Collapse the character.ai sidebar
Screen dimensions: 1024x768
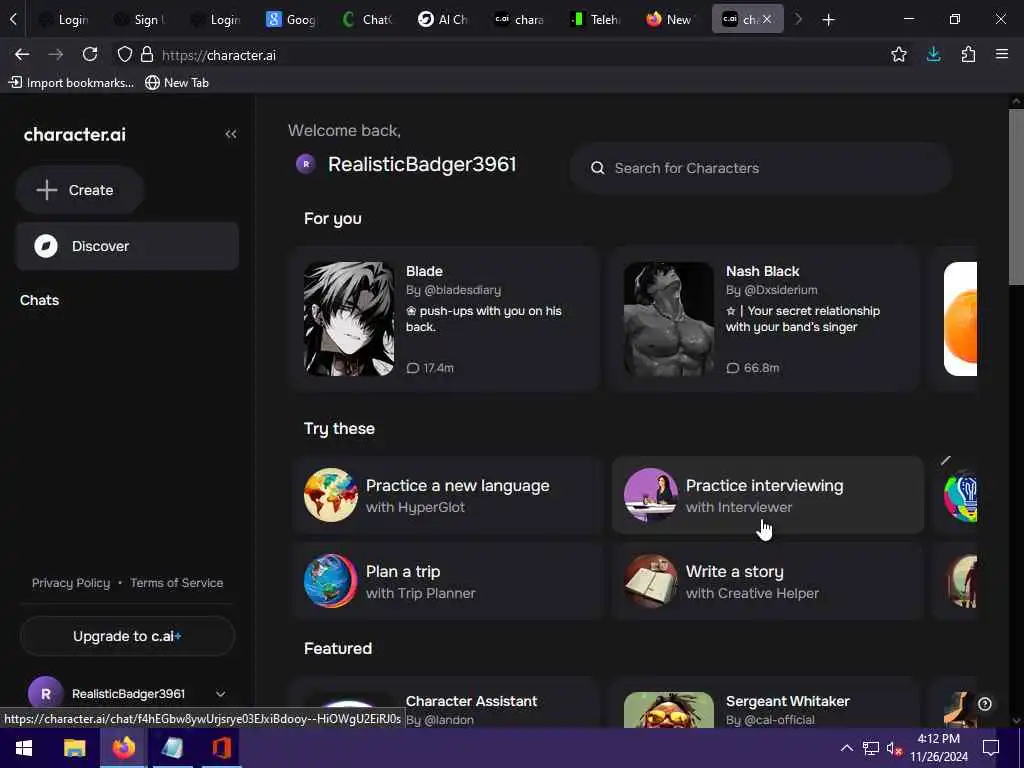point(231,134)
